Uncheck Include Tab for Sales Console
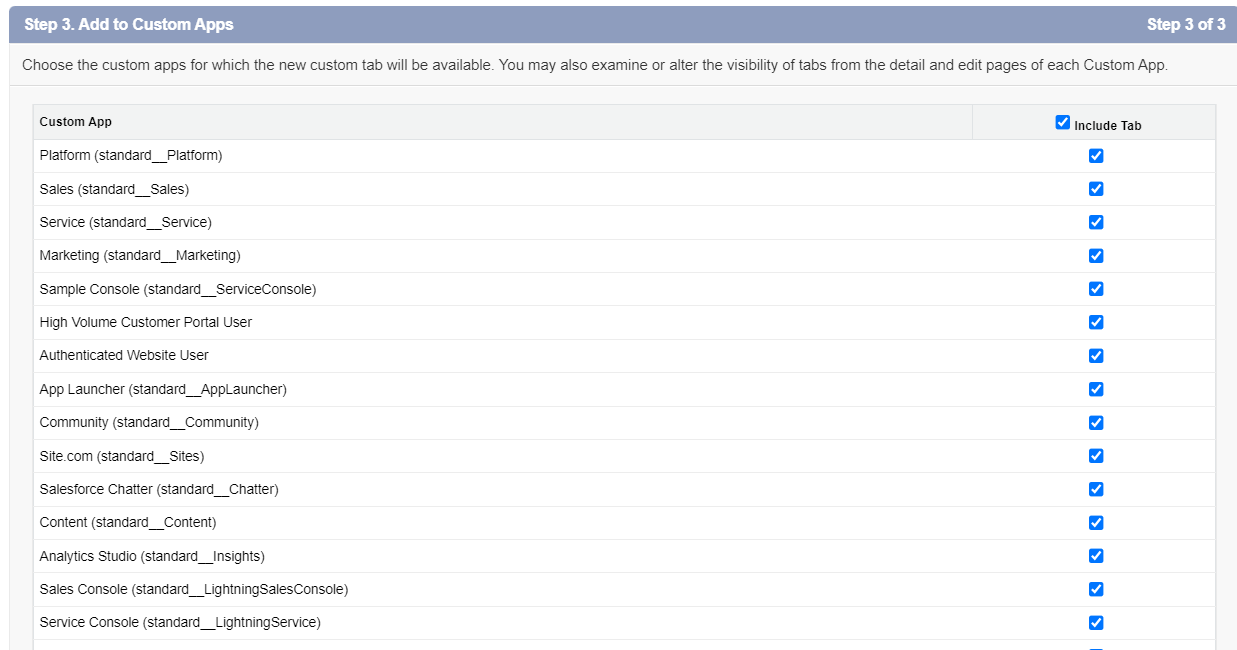 click(x=1096, y=589)
